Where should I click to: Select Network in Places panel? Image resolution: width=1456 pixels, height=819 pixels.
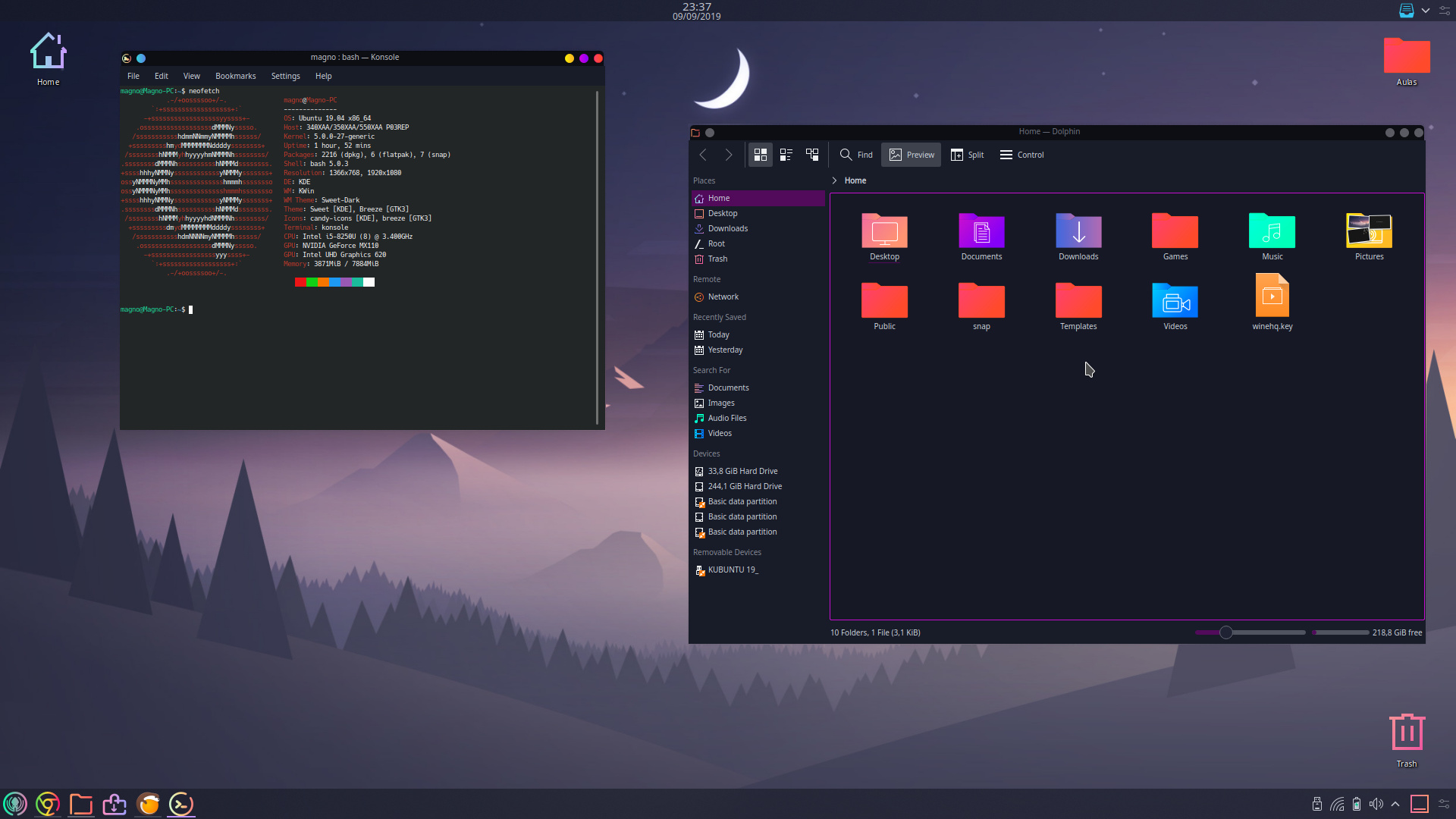point(723,297)
